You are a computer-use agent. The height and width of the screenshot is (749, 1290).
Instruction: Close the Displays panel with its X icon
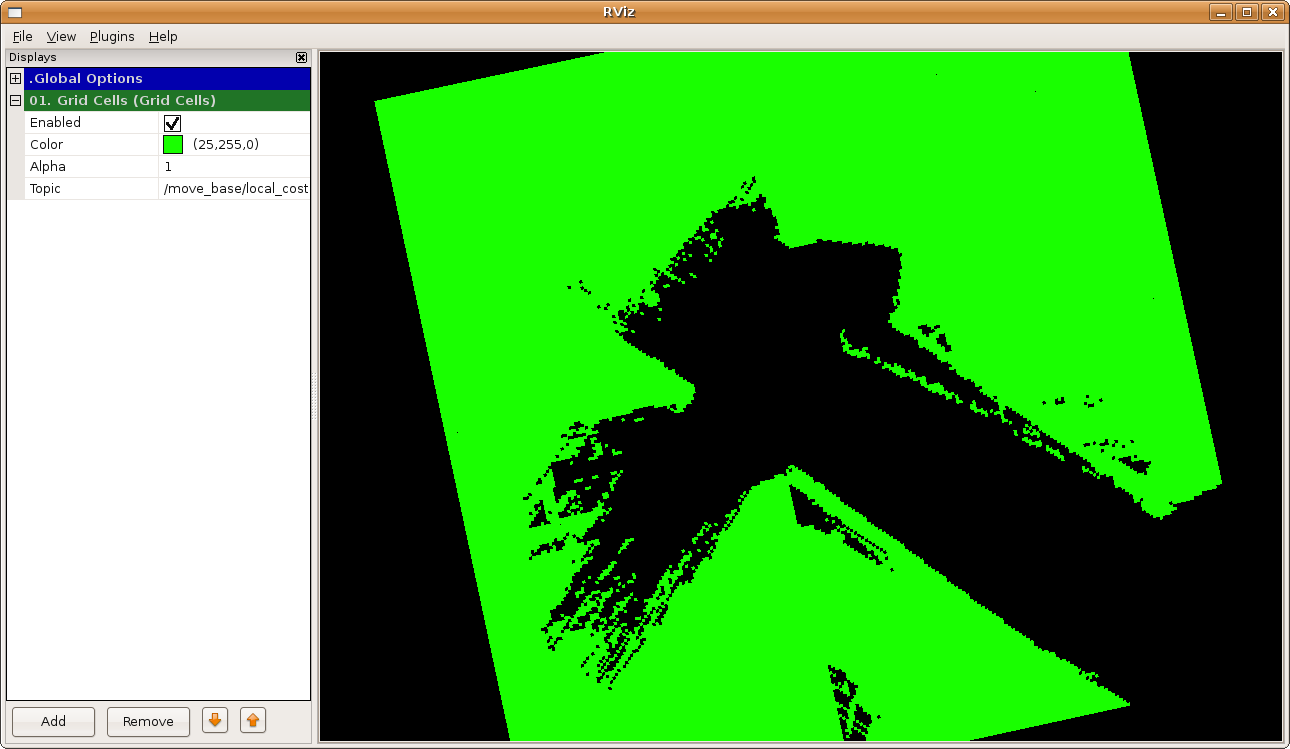(x=301, y=58)
